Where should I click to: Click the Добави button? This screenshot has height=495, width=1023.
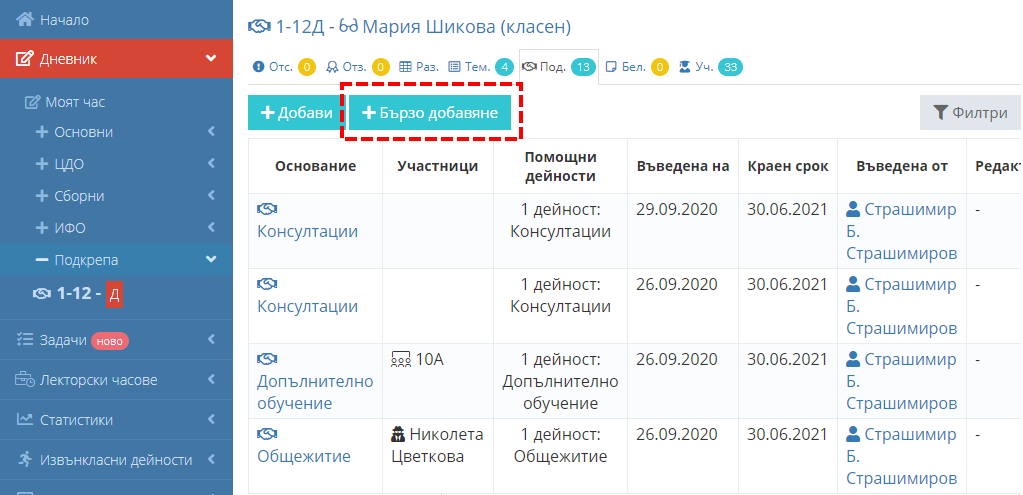click(x=296, y=113)
